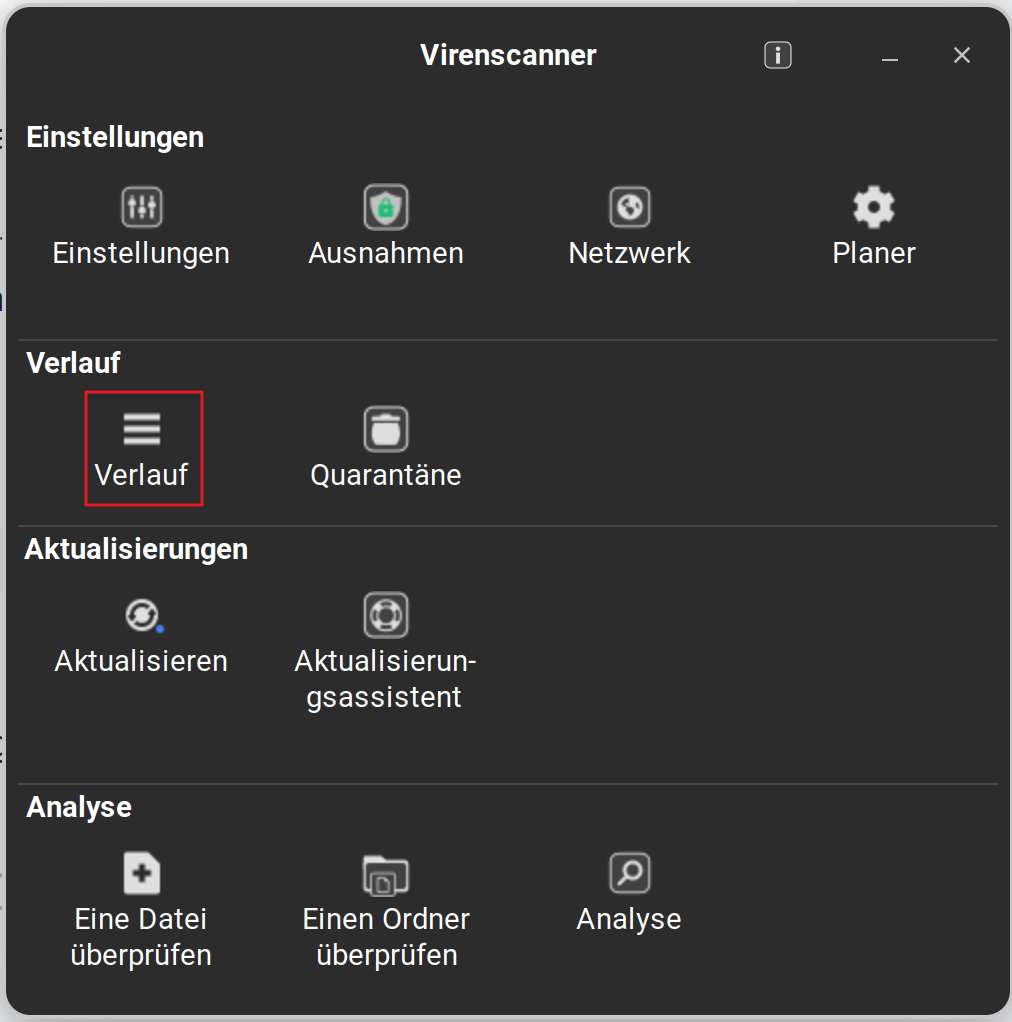Open the Planer gear icon
The width and height of the screenshot is (1012, 1022).
874,207
